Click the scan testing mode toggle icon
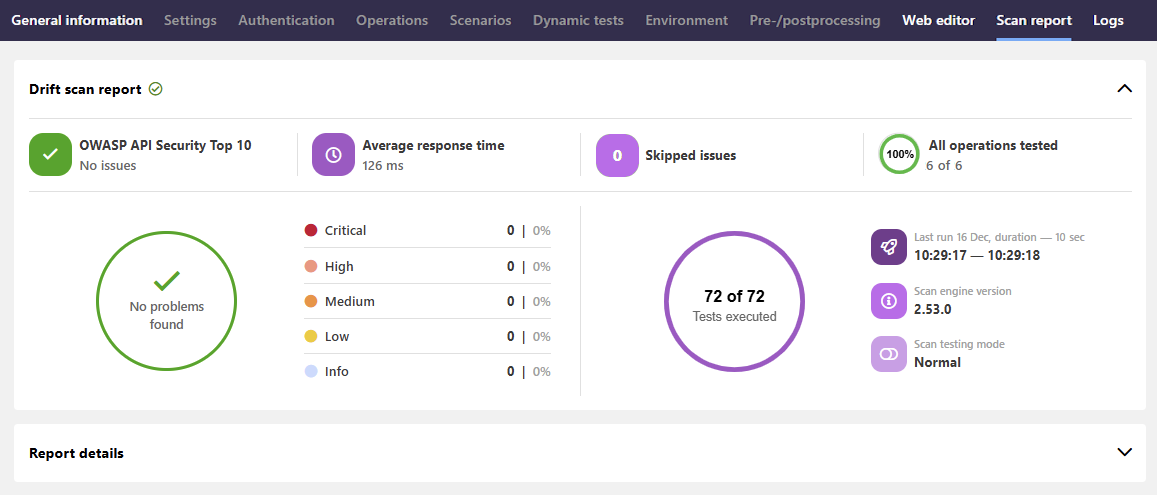This screenshot has height=495, width=1157. click(x=888, y=354)
